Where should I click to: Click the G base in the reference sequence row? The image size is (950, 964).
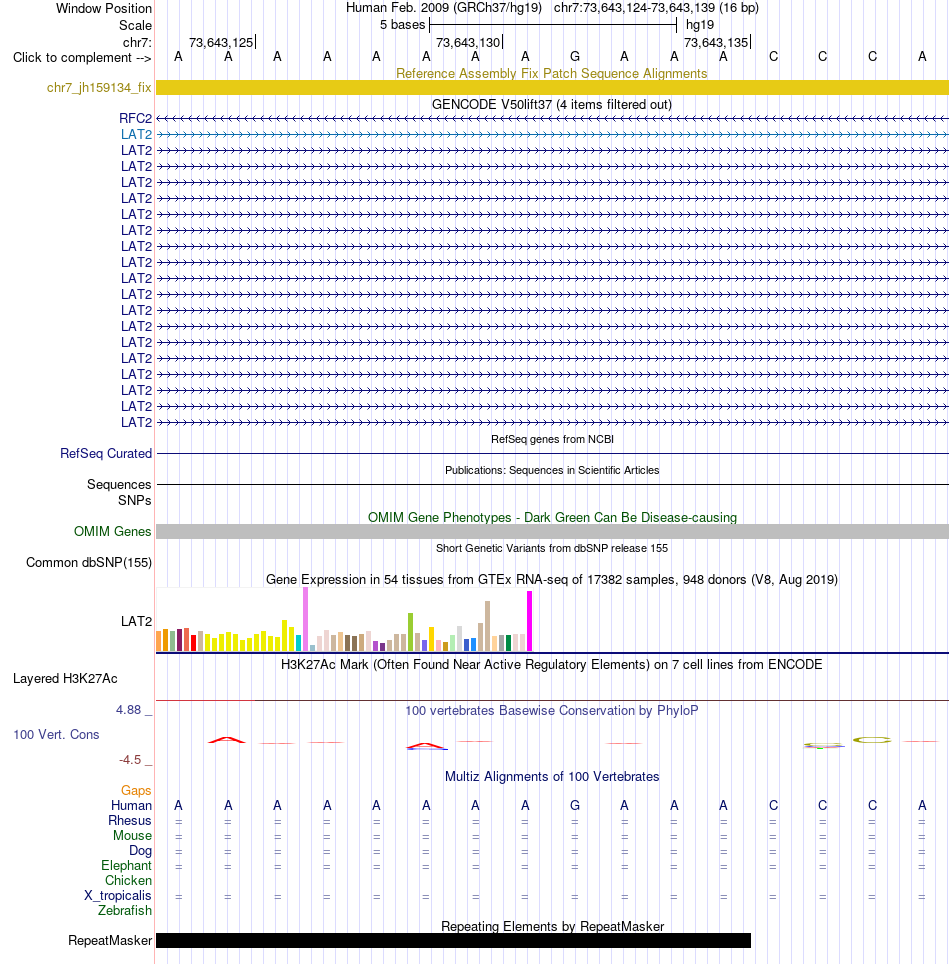coord(574,57)
